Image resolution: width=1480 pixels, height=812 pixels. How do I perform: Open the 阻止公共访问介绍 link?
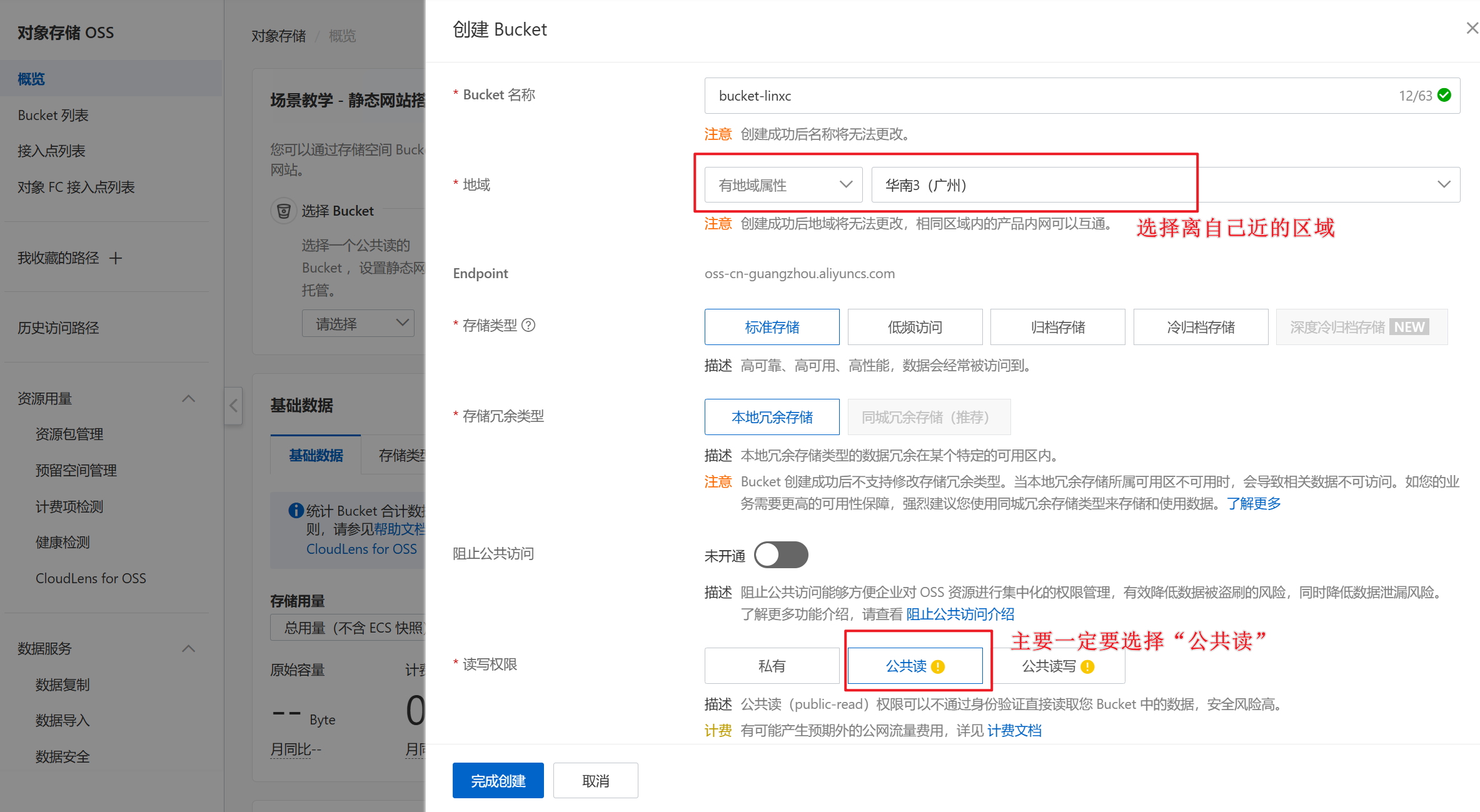pyautogui.click(x=960, y=614)
